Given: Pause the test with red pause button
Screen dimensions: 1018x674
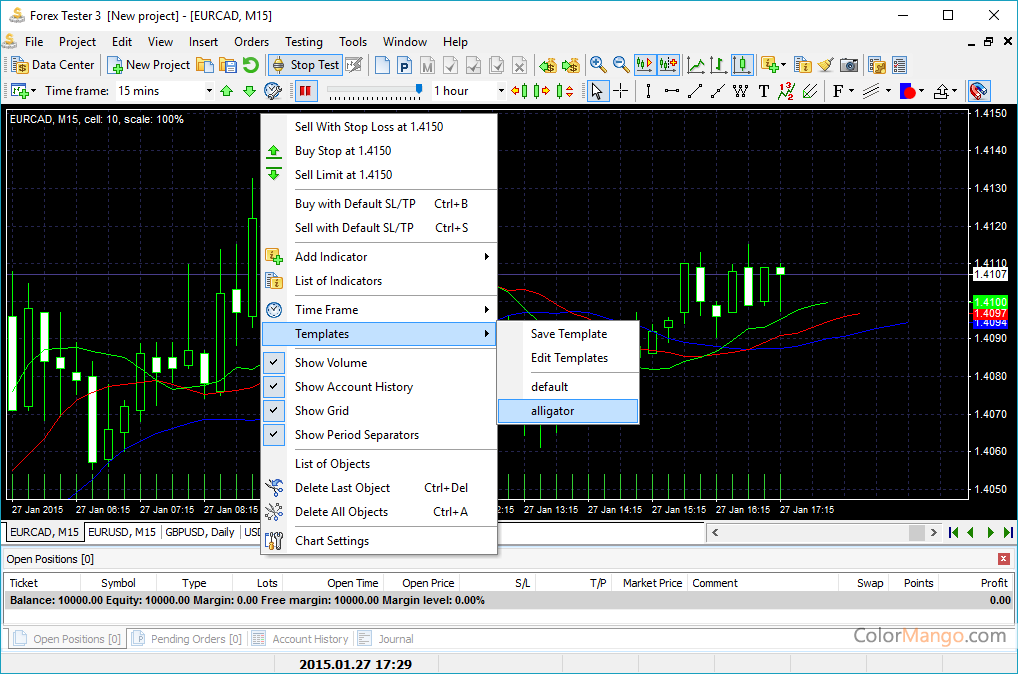Looking at the screenshot, I should [305, 91].
